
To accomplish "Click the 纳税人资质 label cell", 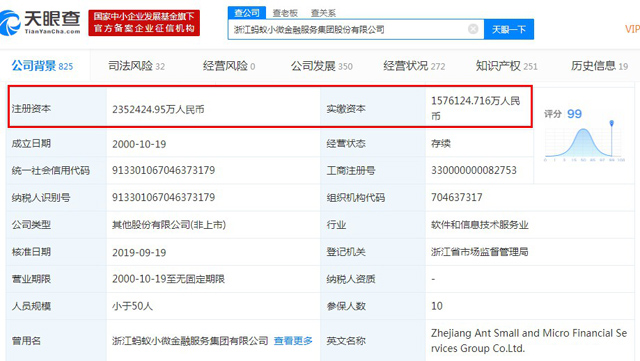I will tap(373, 279).
